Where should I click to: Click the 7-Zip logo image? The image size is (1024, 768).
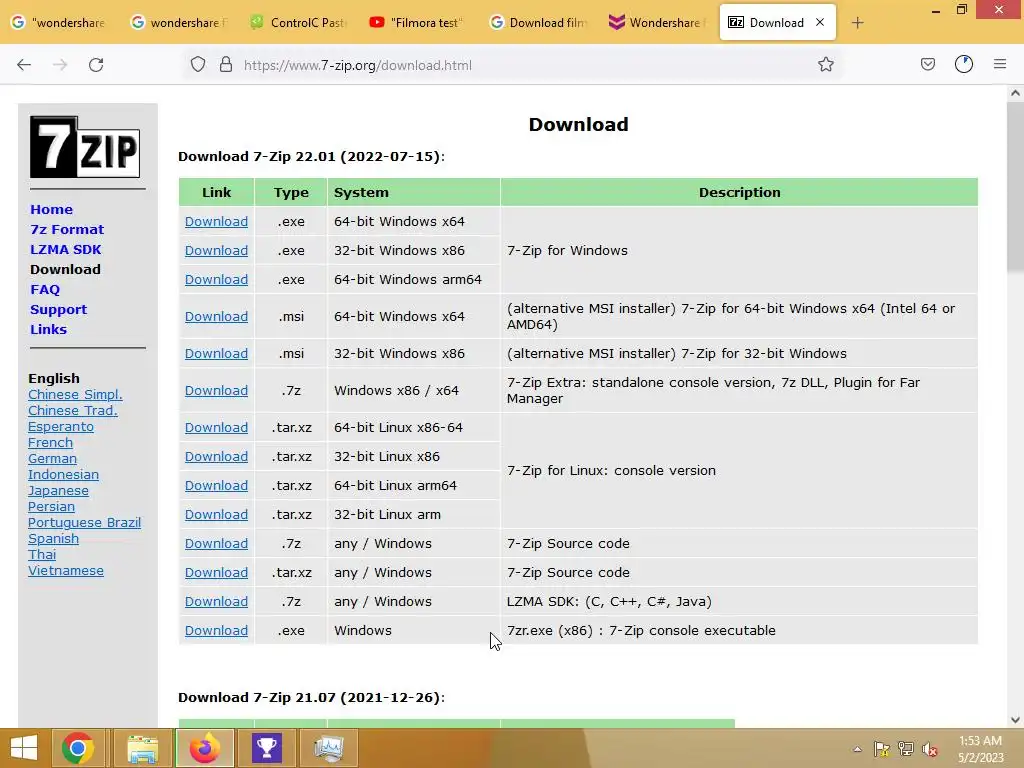85,147
